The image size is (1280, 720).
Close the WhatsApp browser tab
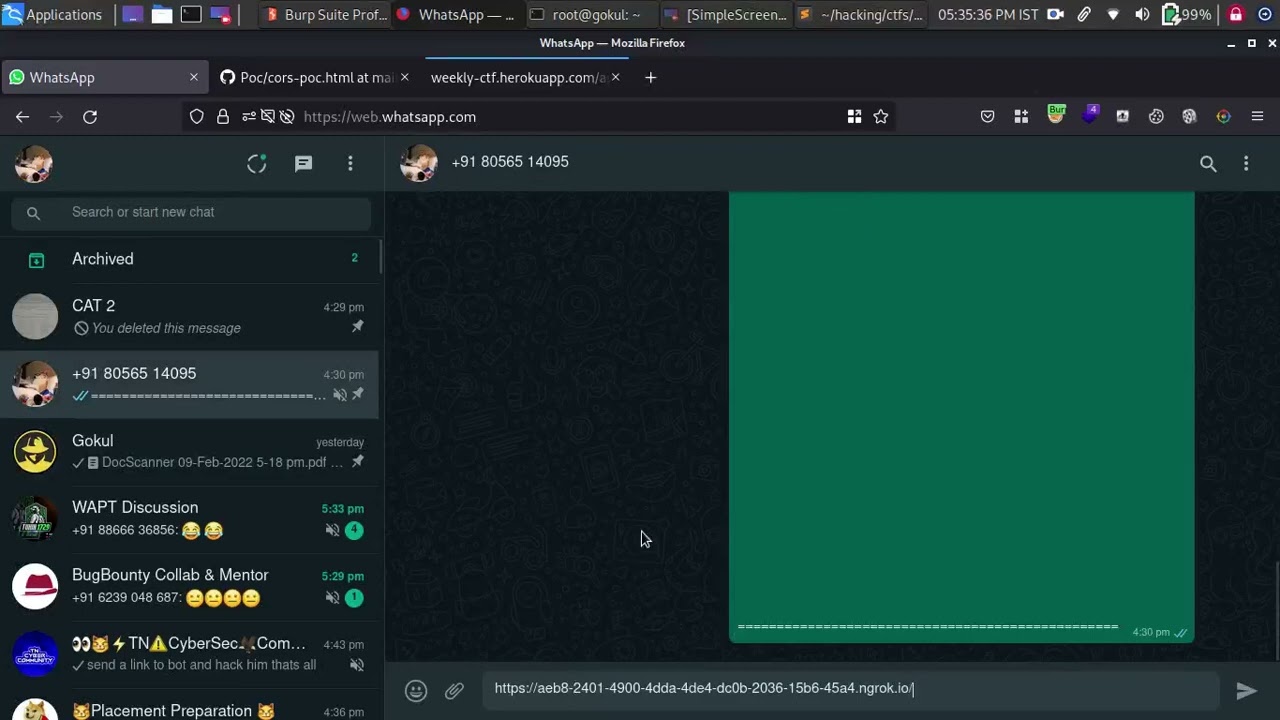[x=194, y=78]
